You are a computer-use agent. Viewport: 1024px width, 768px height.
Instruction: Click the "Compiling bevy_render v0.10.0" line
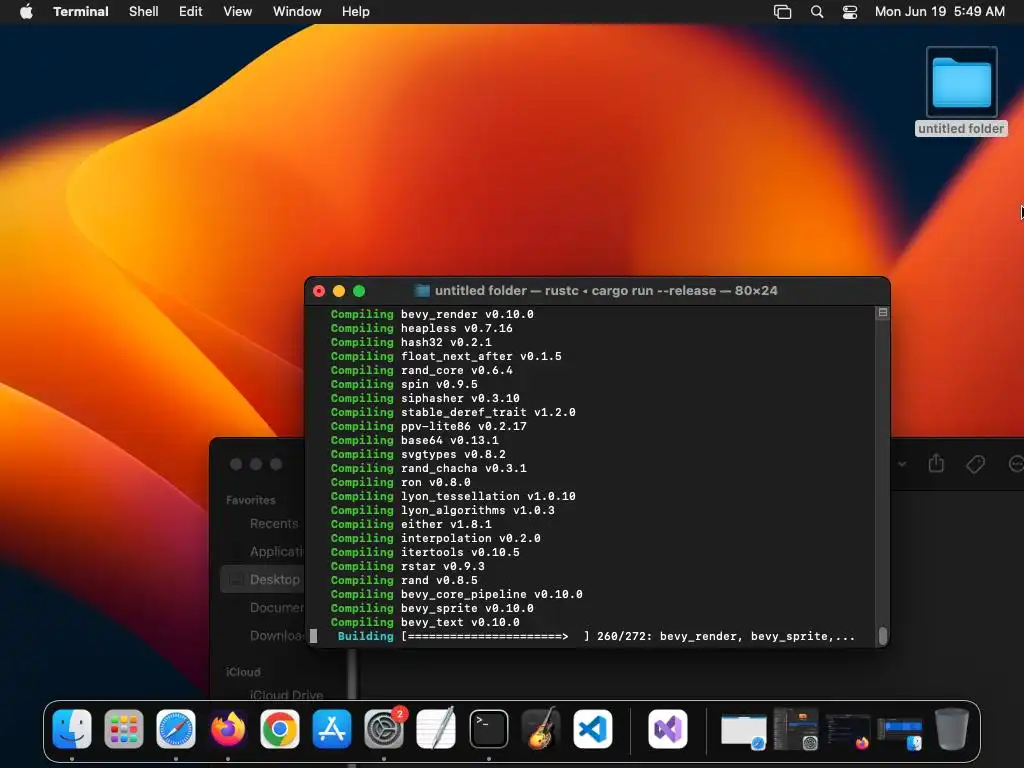tap(432, 314)
